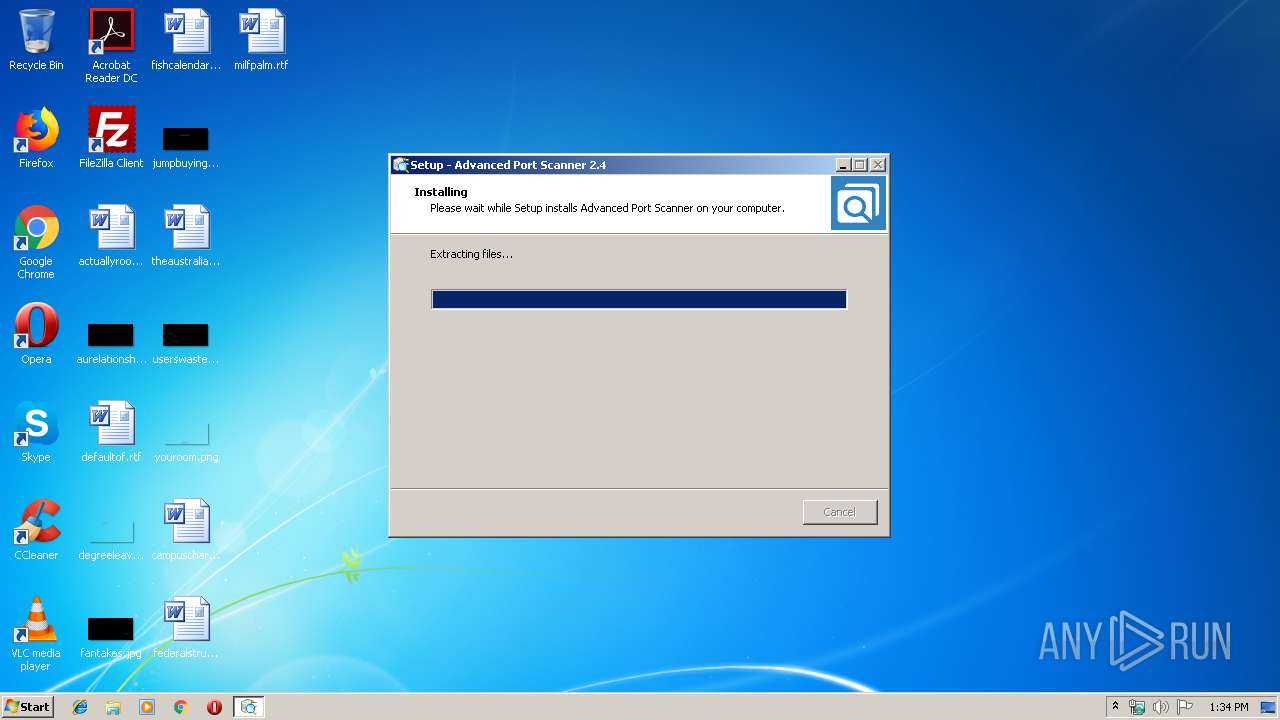Open the Opera taskbar icon
Viewport: 1280px width, 720px height.
(214, 707)
